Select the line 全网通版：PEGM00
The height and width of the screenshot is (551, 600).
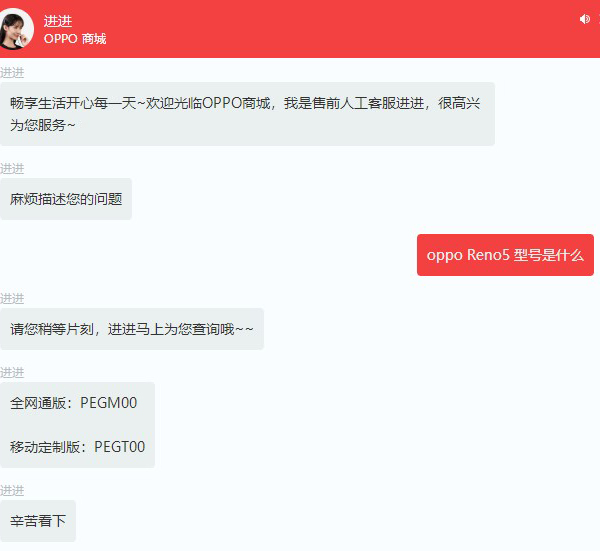[x=73, y=403]
